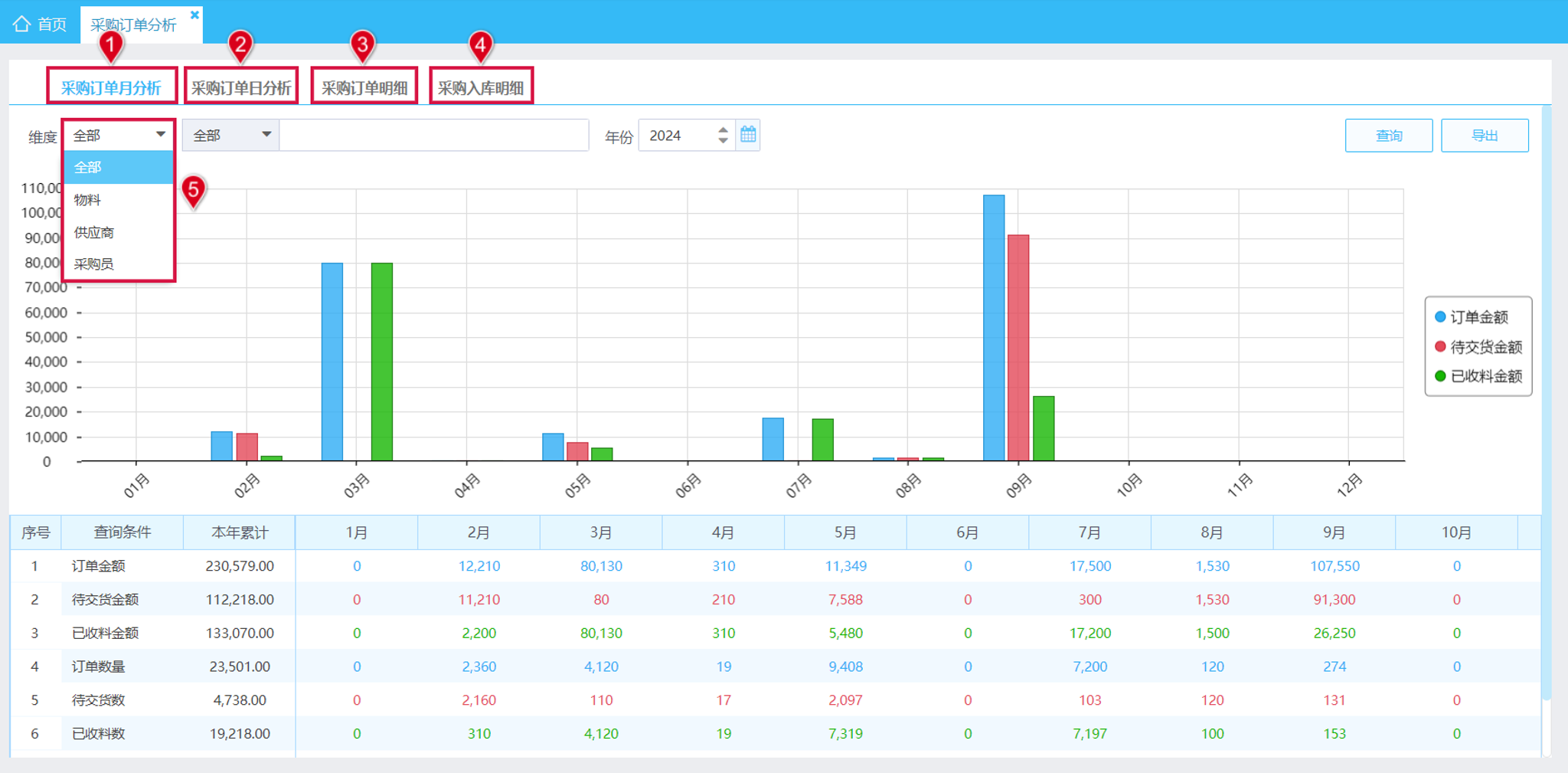Click the 7,319 May cell

tap(845, 734)
